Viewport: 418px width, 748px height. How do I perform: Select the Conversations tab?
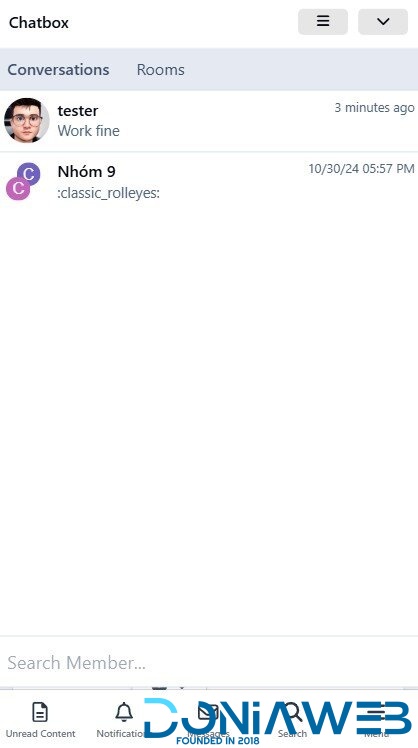(x=58, y=70)
